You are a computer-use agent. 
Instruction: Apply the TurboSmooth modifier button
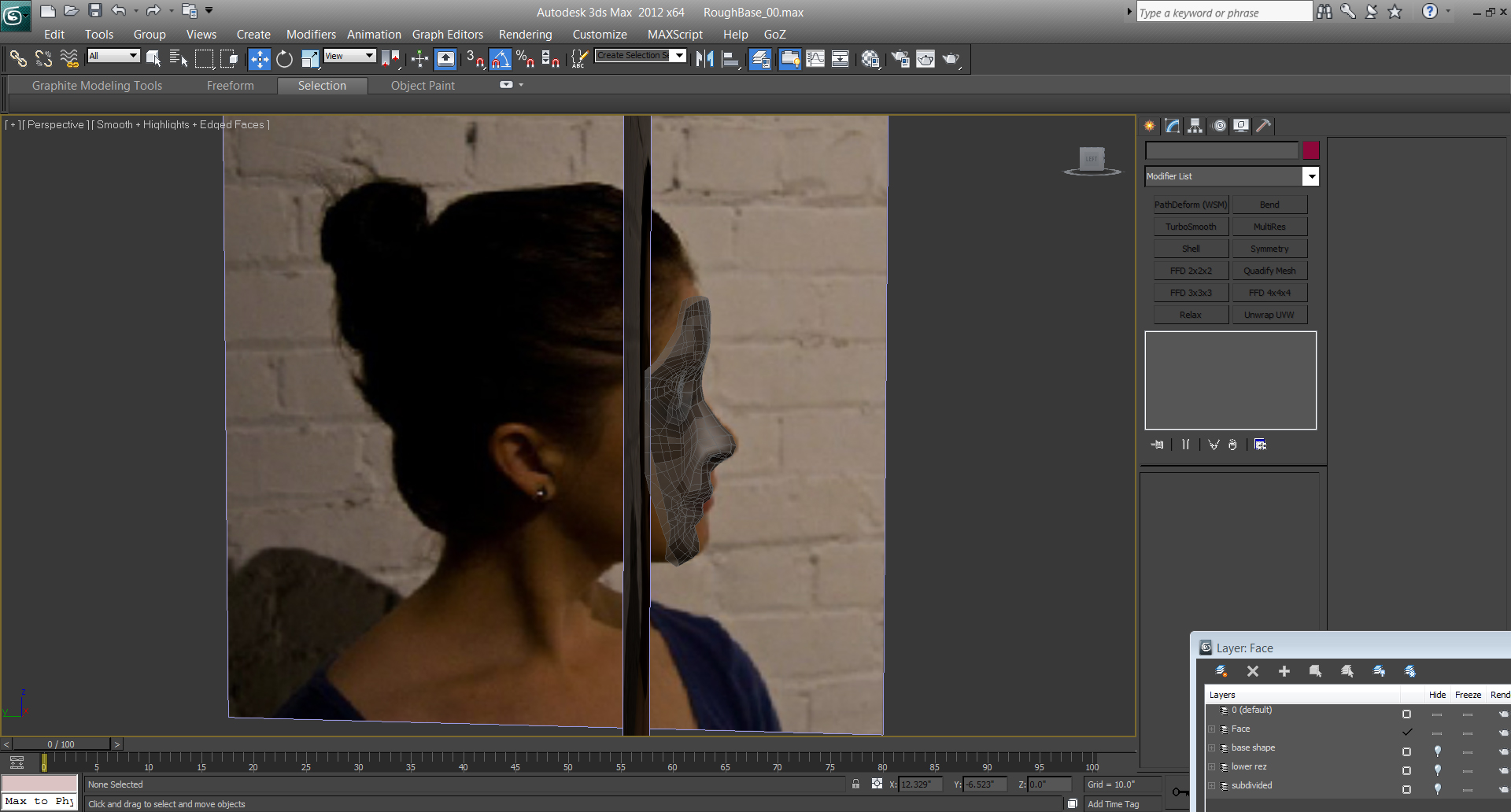[x=1191, y=227]
